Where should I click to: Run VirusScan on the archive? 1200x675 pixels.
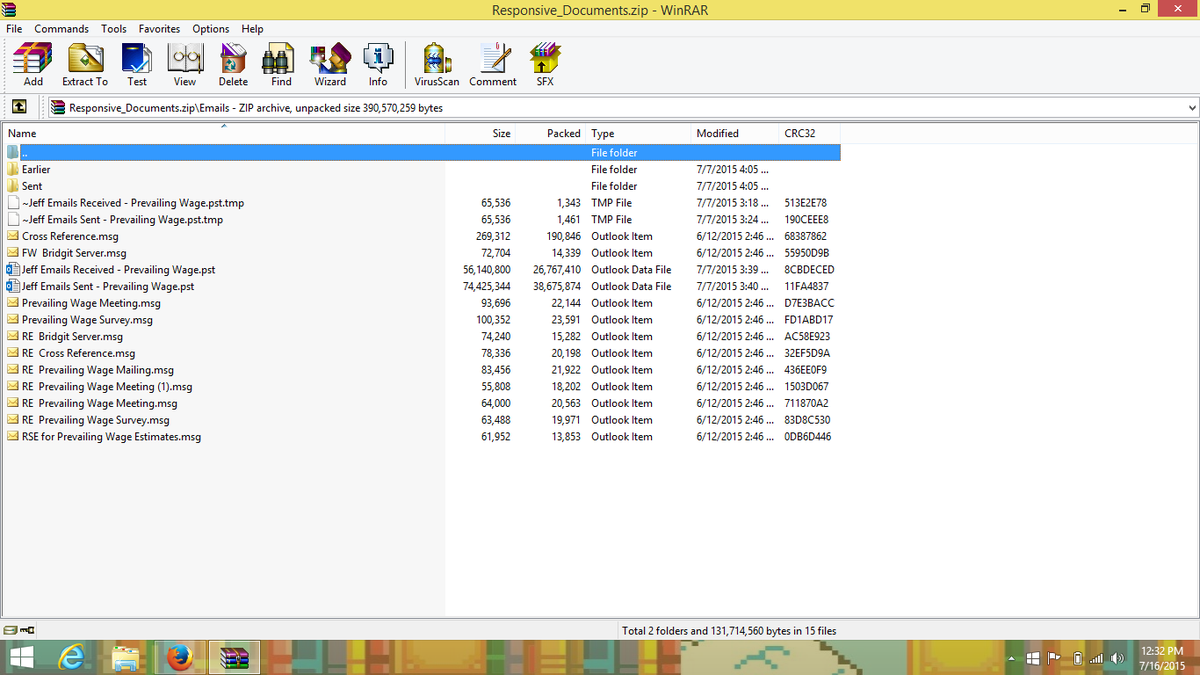point(437,65)
